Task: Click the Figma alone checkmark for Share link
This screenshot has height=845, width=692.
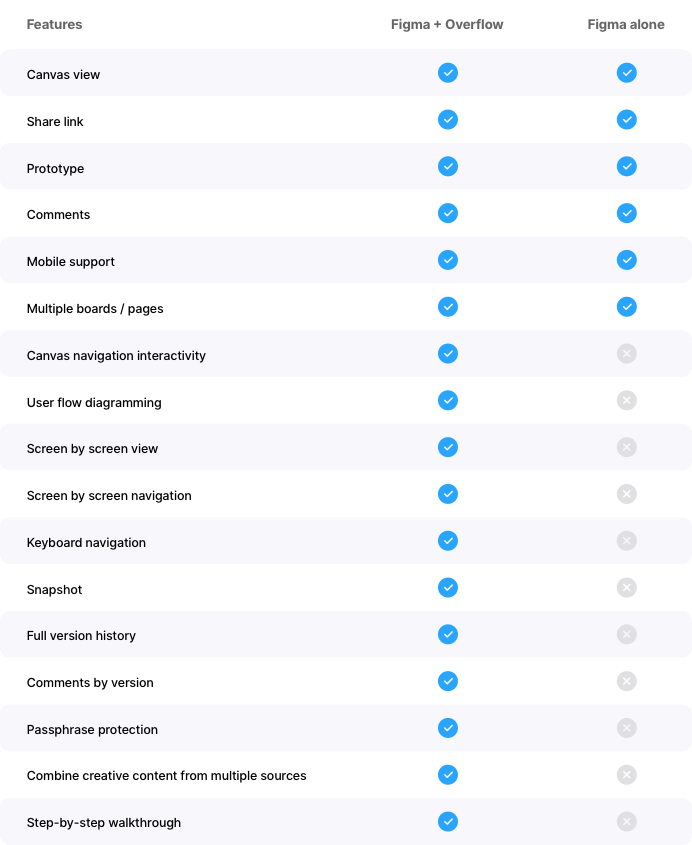Action: coord(627,120)
